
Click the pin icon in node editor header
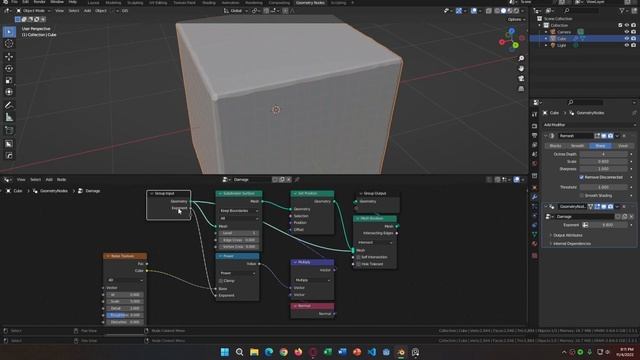(x=297, y=180)
